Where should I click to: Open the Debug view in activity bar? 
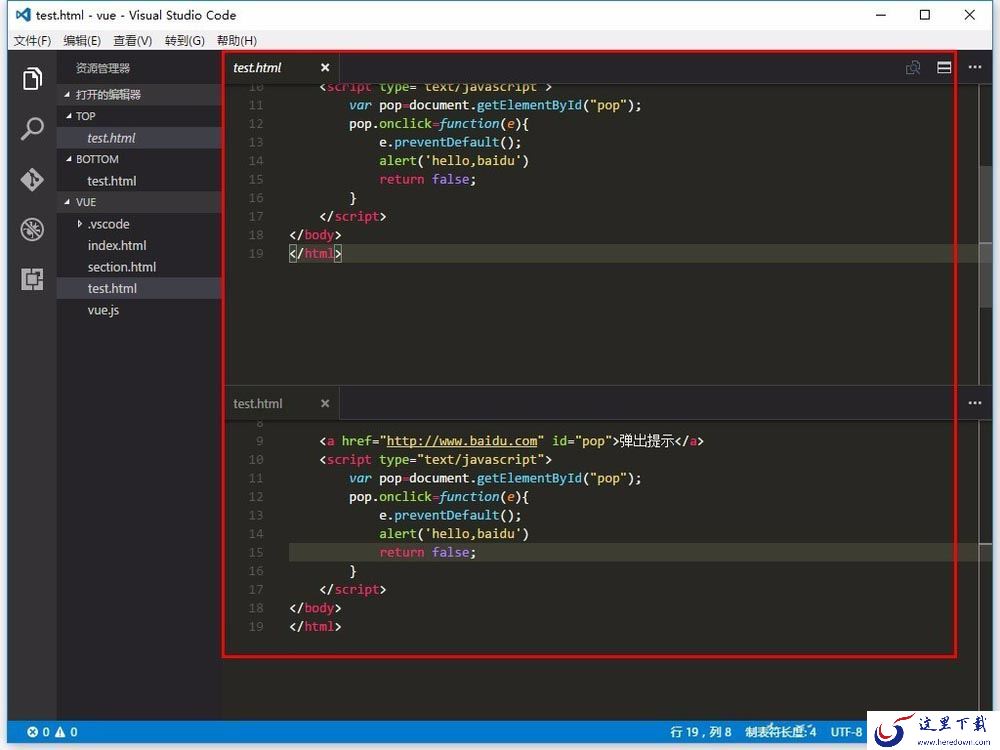[32, 229]
